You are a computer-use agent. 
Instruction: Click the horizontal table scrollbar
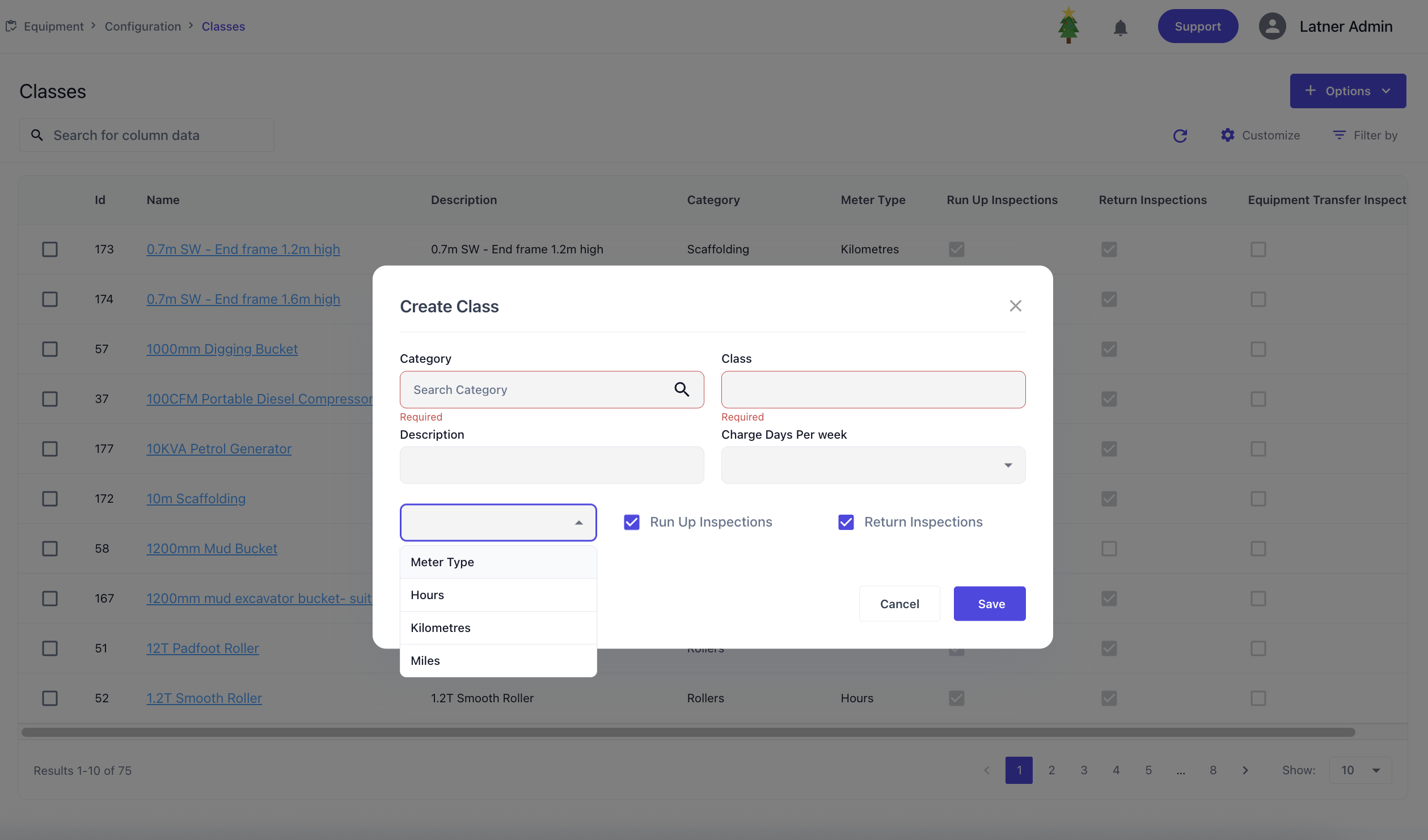tap(687, 732)
